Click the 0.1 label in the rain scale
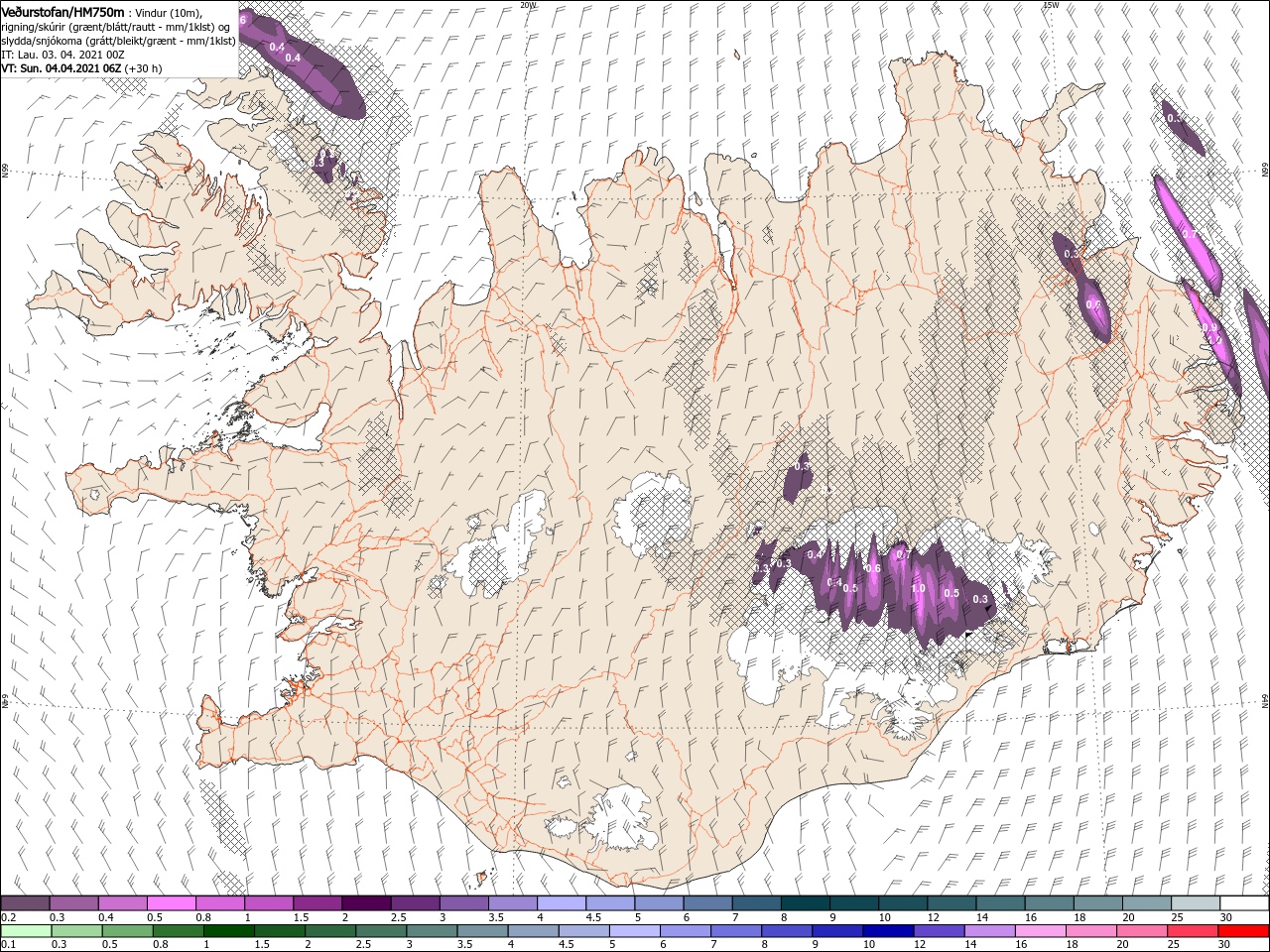Viewport: 1270px width, 952px height. coord(8,943)
